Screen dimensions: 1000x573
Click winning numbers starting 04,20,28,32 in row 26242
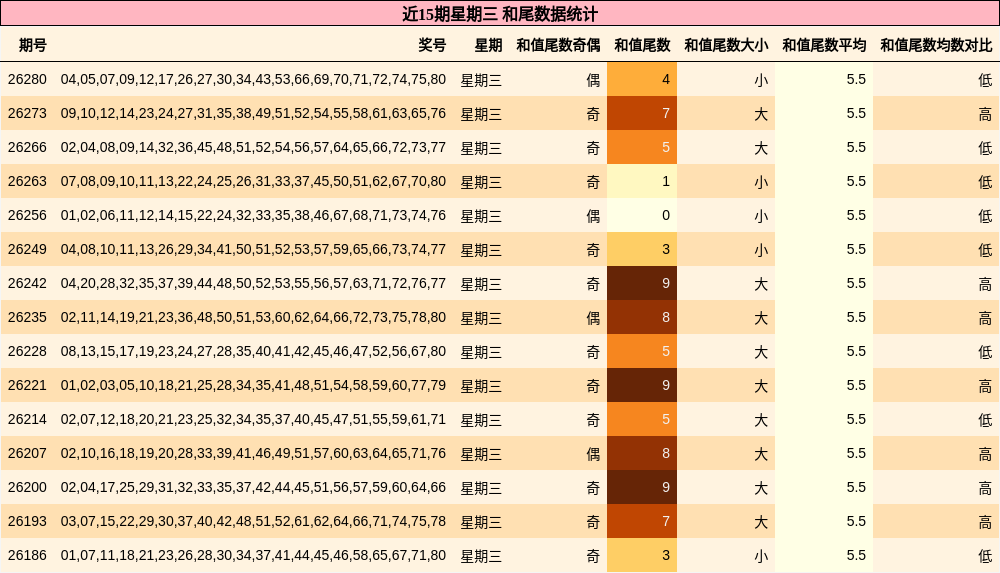253,283
